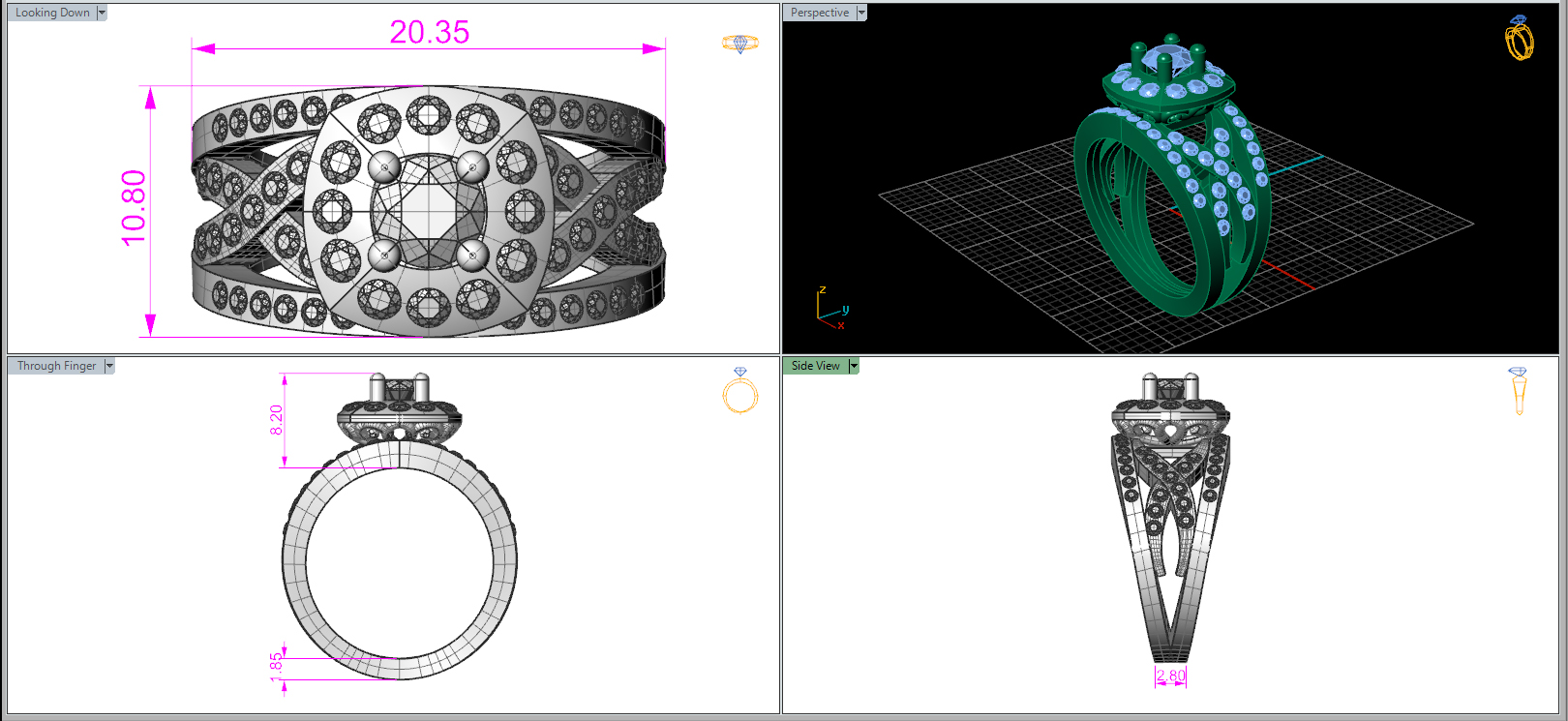Image resolution: width=1568 pixels, height=721 pixels.
Task: Select the Through Finger viewport title
Action: (x=56, y=366)
